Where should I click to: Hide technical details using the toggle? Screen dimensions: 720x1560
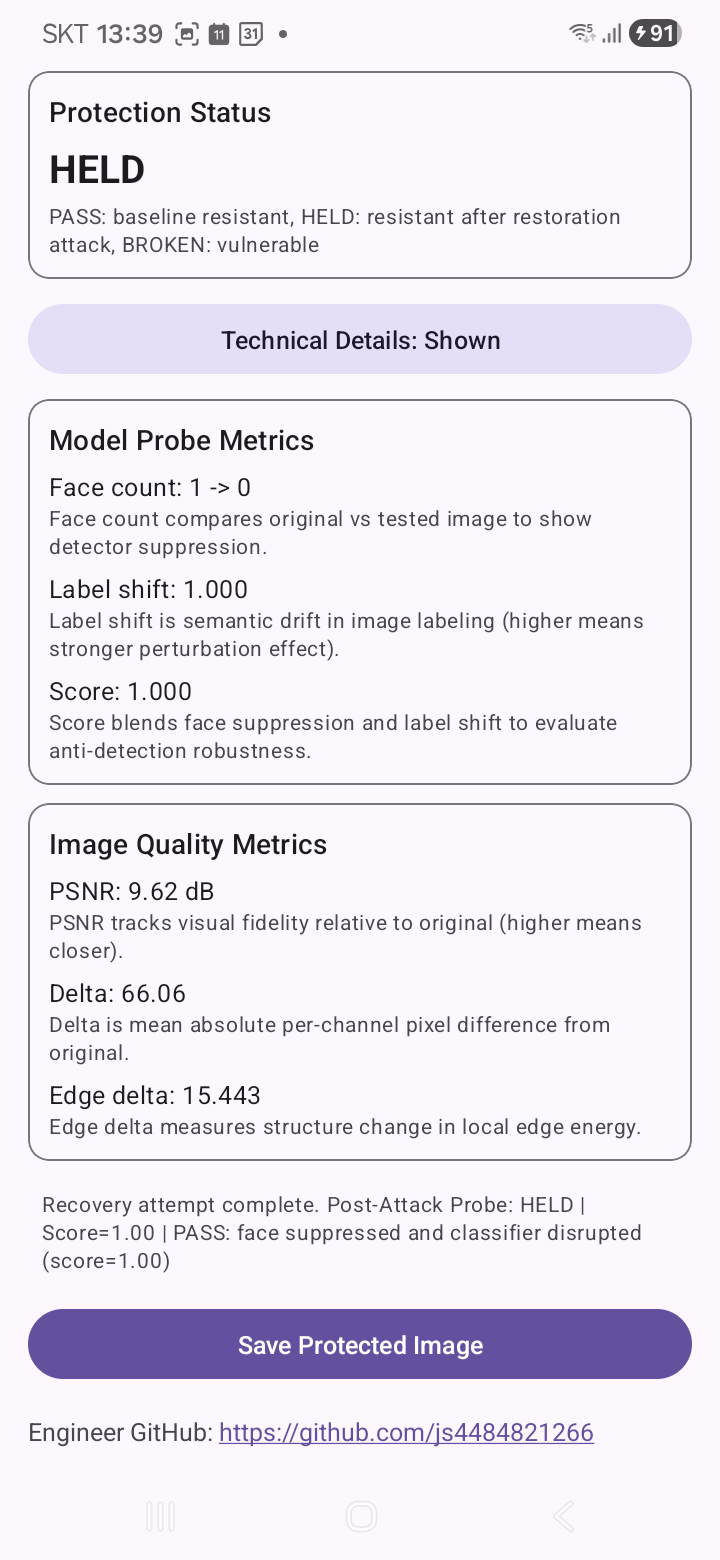[360, 340]
